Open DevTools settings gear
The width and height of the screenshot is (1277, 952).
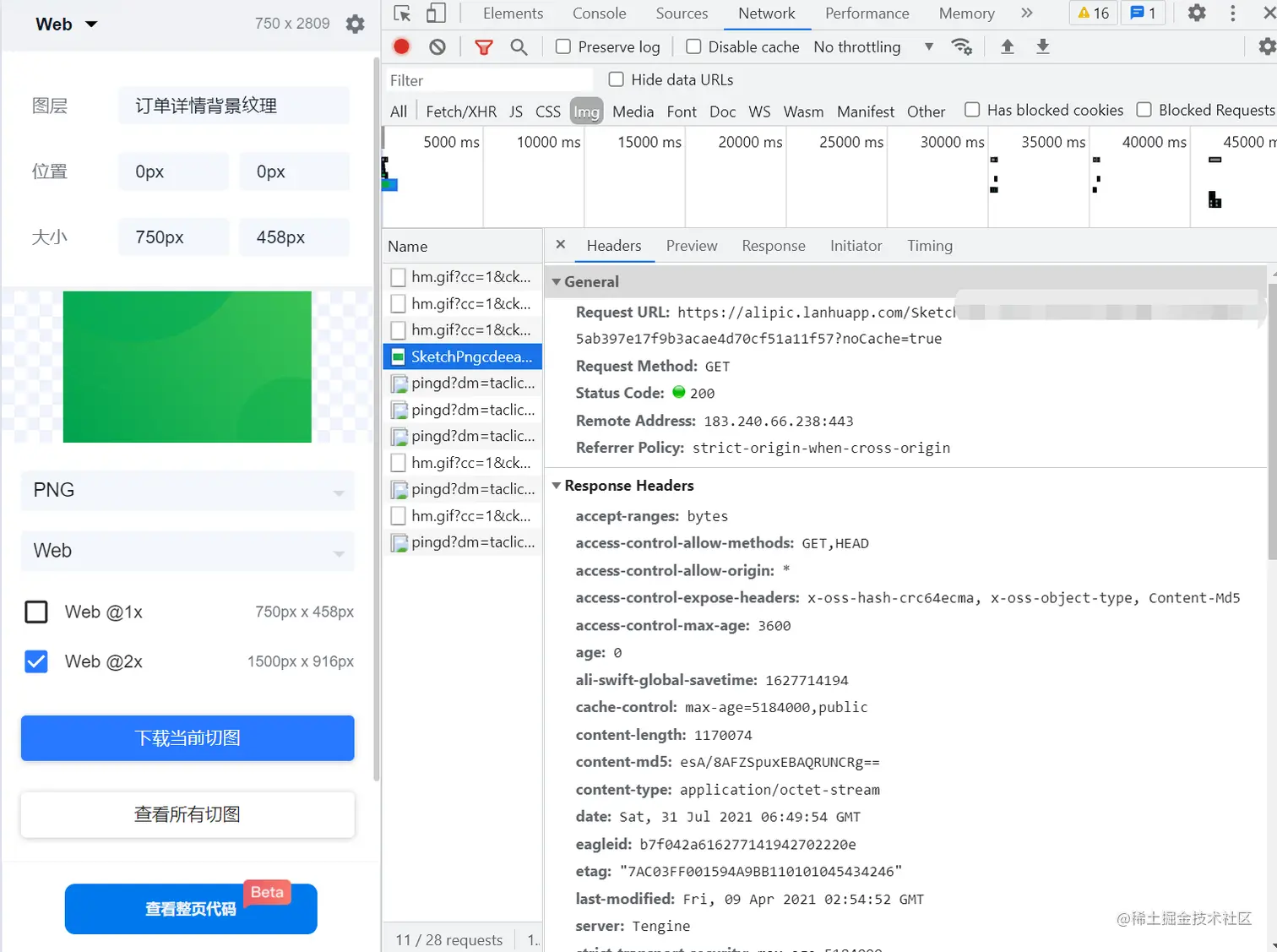[1197, 14]
